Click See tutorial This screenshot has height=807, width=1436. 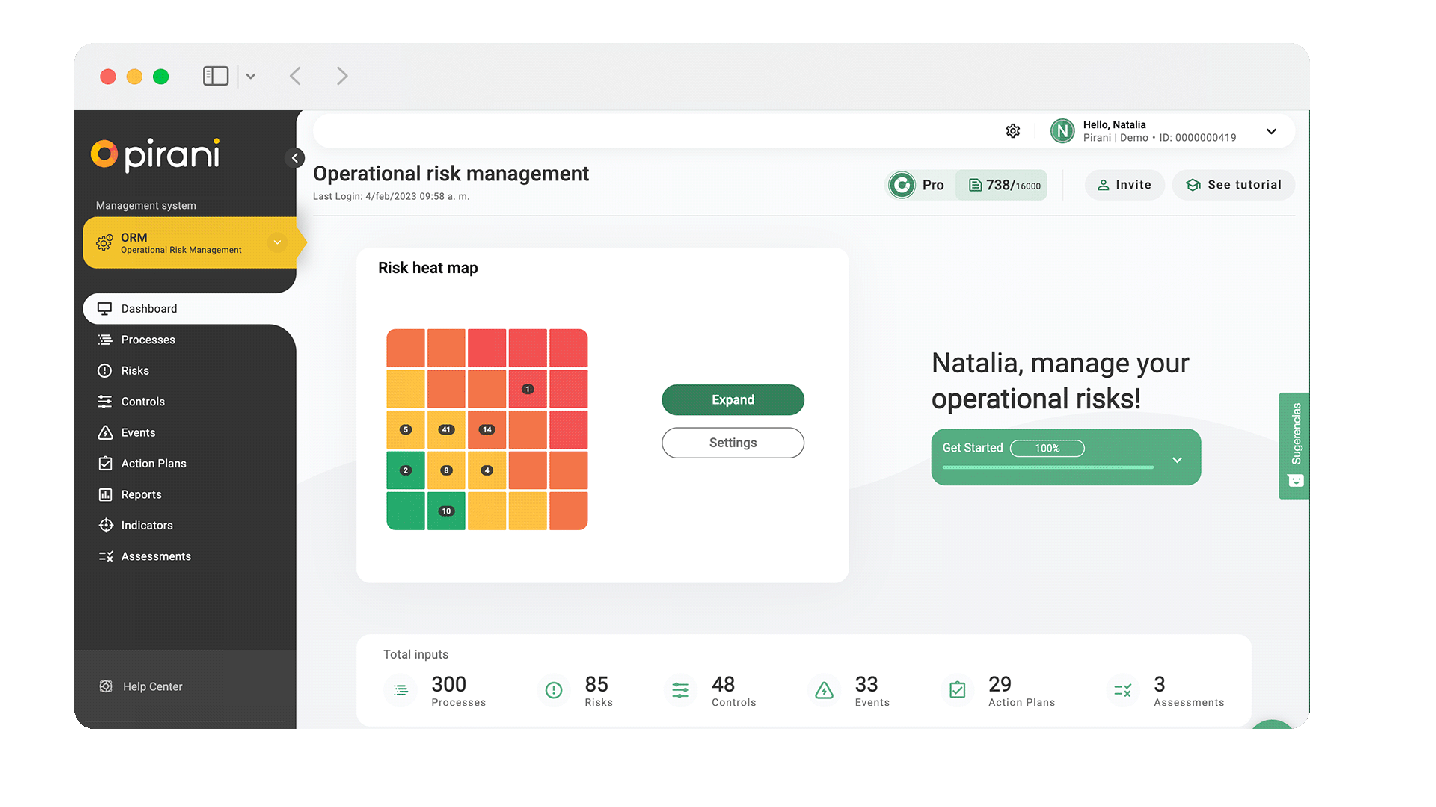(1233, 185)
